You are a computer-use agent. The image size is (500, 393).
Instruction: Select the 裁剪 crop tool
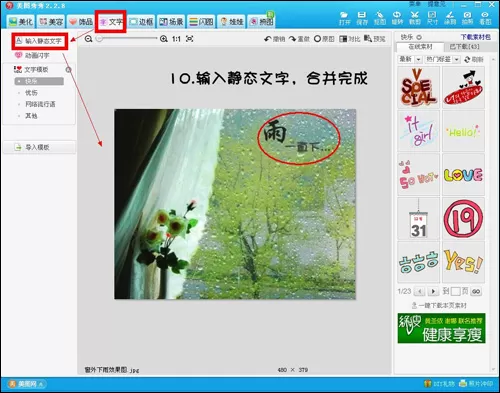415,18
